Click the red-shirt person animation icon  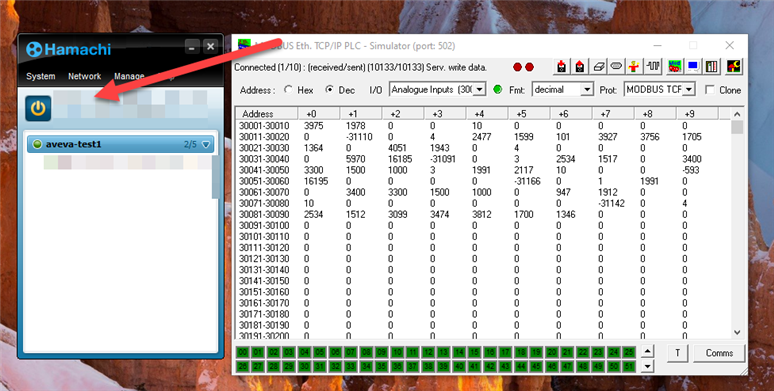(x=634, y=67)
